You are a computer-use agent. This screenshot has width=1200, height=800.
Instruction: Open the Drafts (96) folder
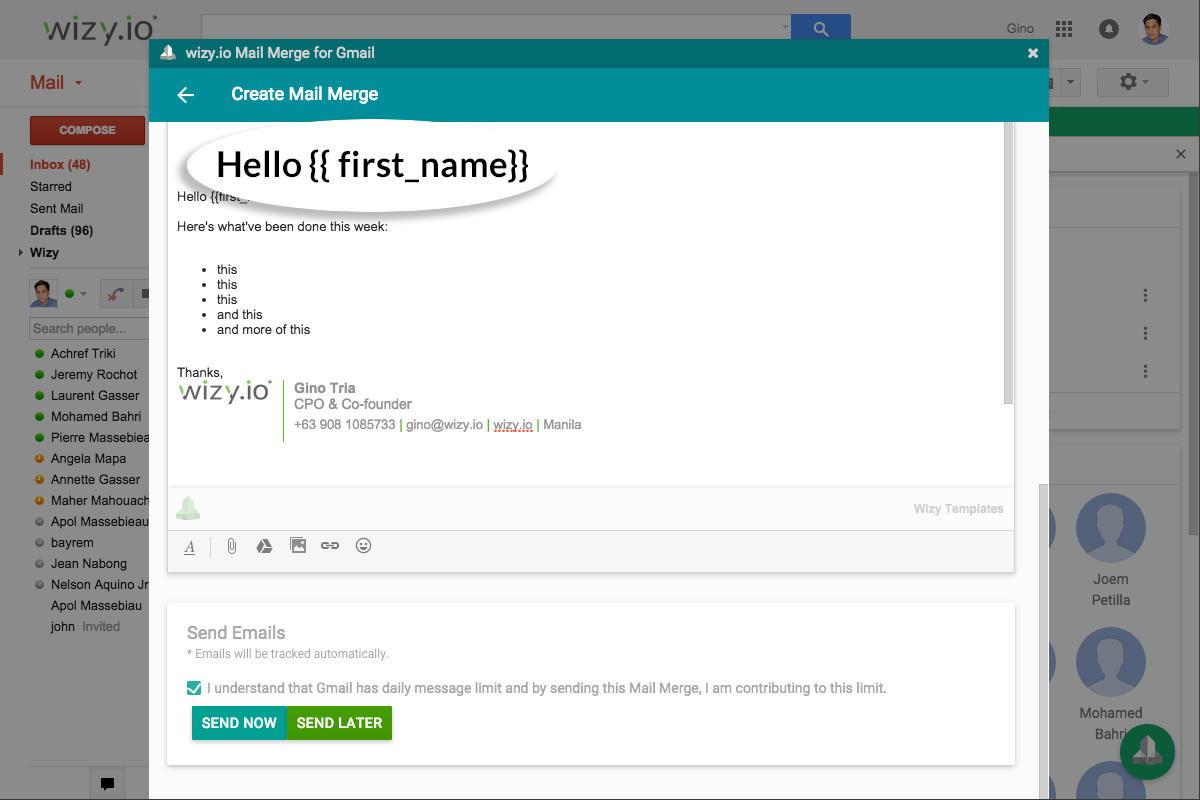[x=61, y=231]
